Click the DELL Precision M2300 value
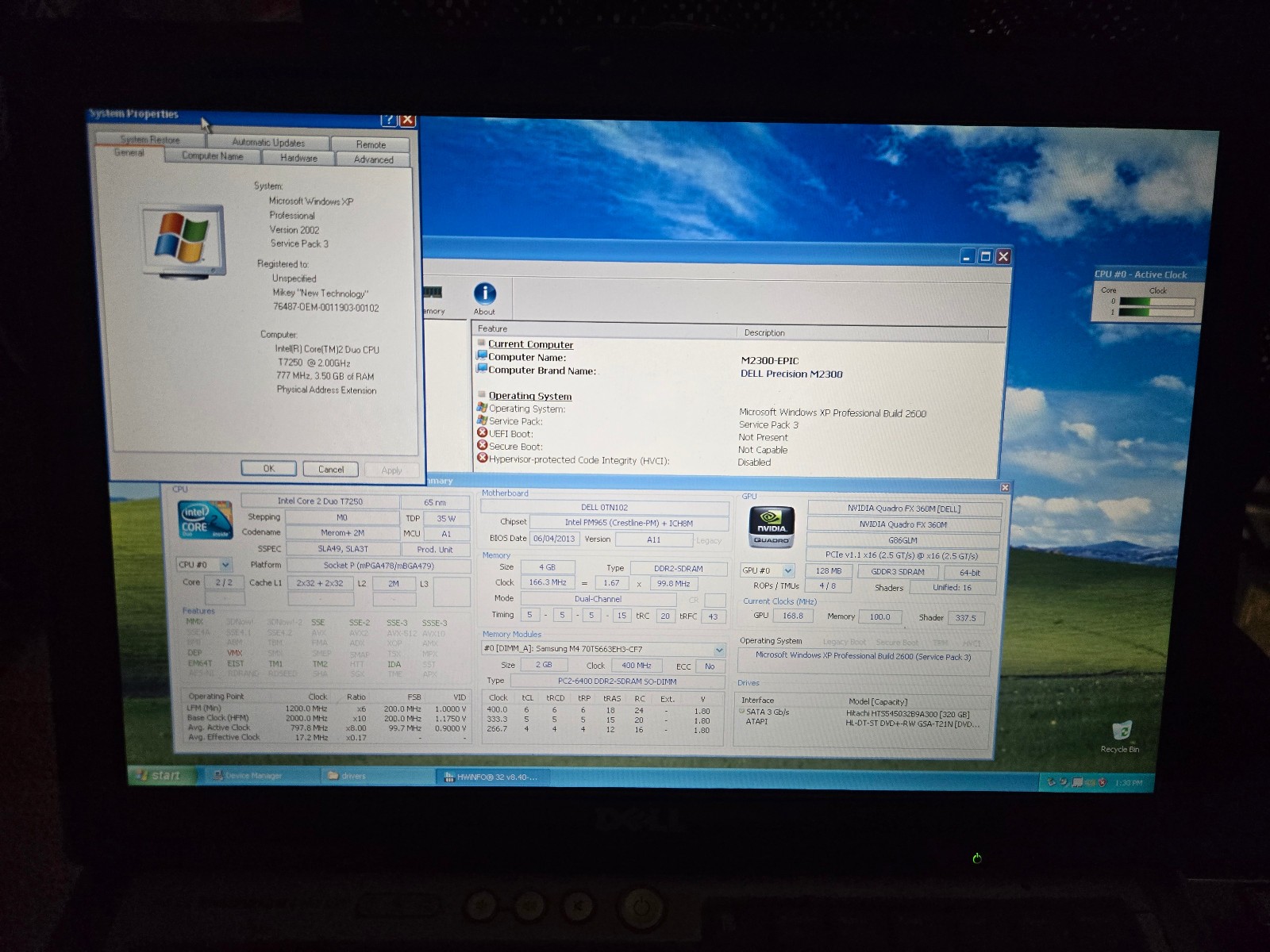The height and width of the screenshot is (952, 1270). coord(791,374)
